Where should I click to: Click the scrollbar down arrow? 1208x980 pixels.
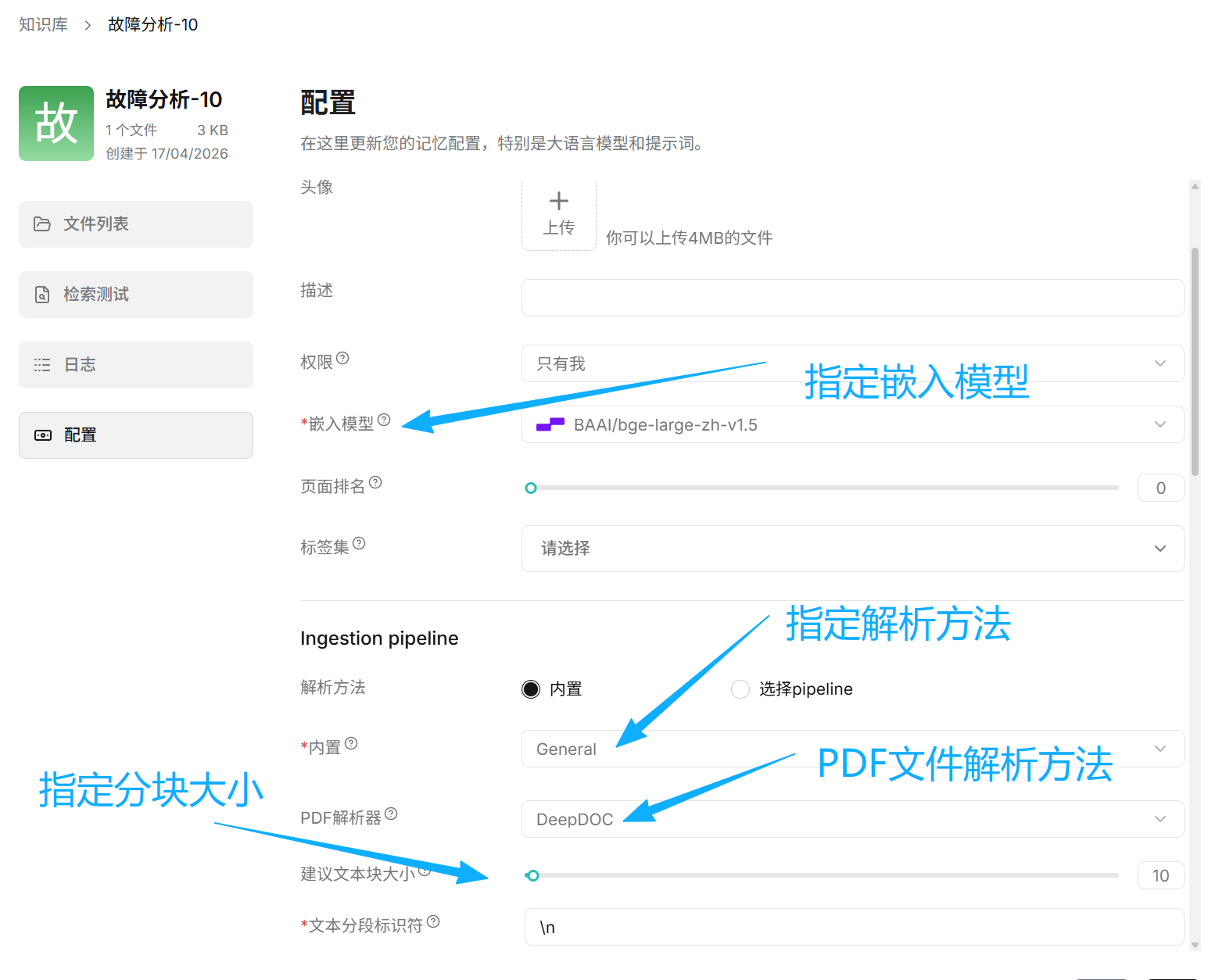1195,945
